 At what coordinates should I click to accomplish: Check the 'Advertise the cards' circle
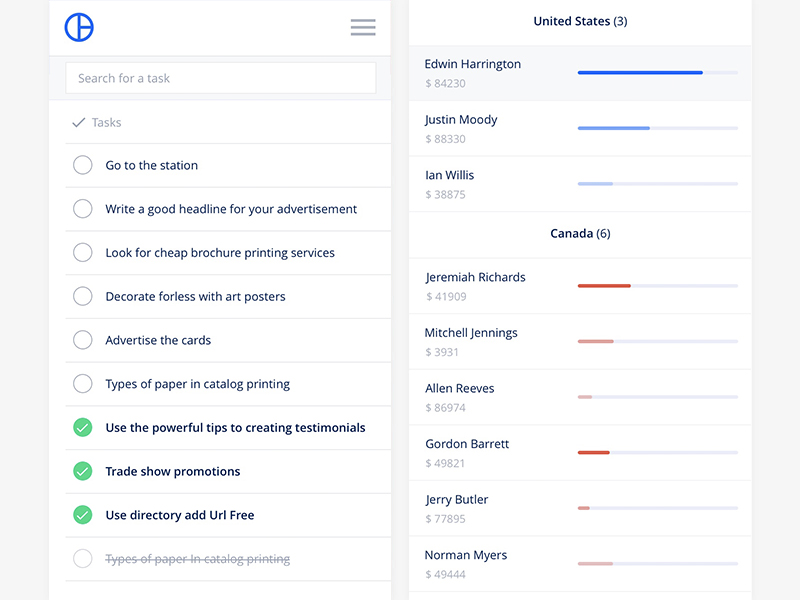coord(83,340)
